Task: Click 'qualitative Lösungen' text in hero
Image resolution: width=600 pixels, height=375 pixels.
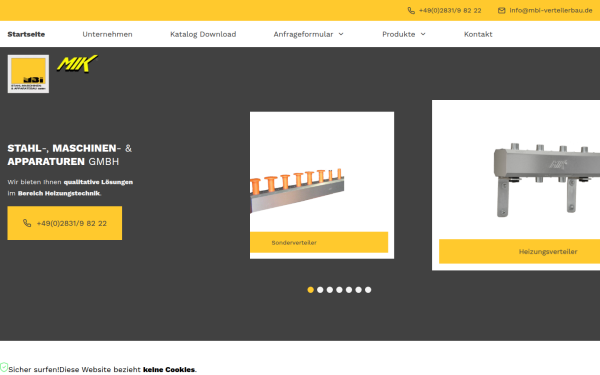Action: tap(98, 182)
